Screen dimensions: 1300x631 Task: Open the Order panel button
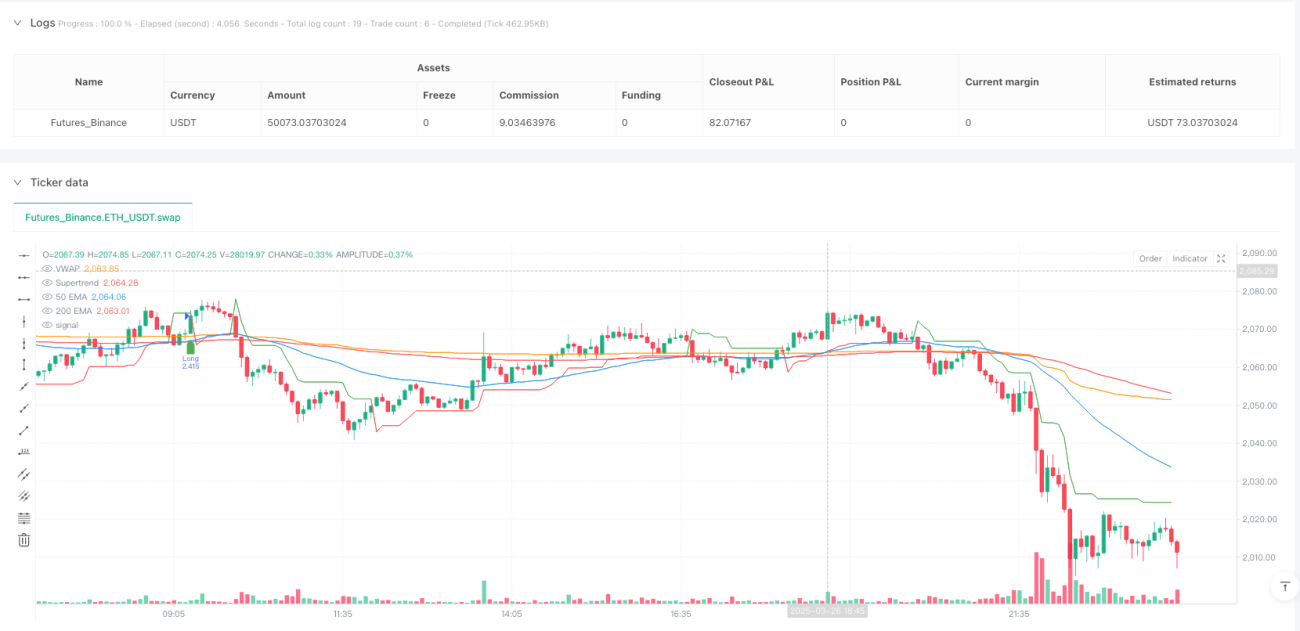click(1150, 258)
